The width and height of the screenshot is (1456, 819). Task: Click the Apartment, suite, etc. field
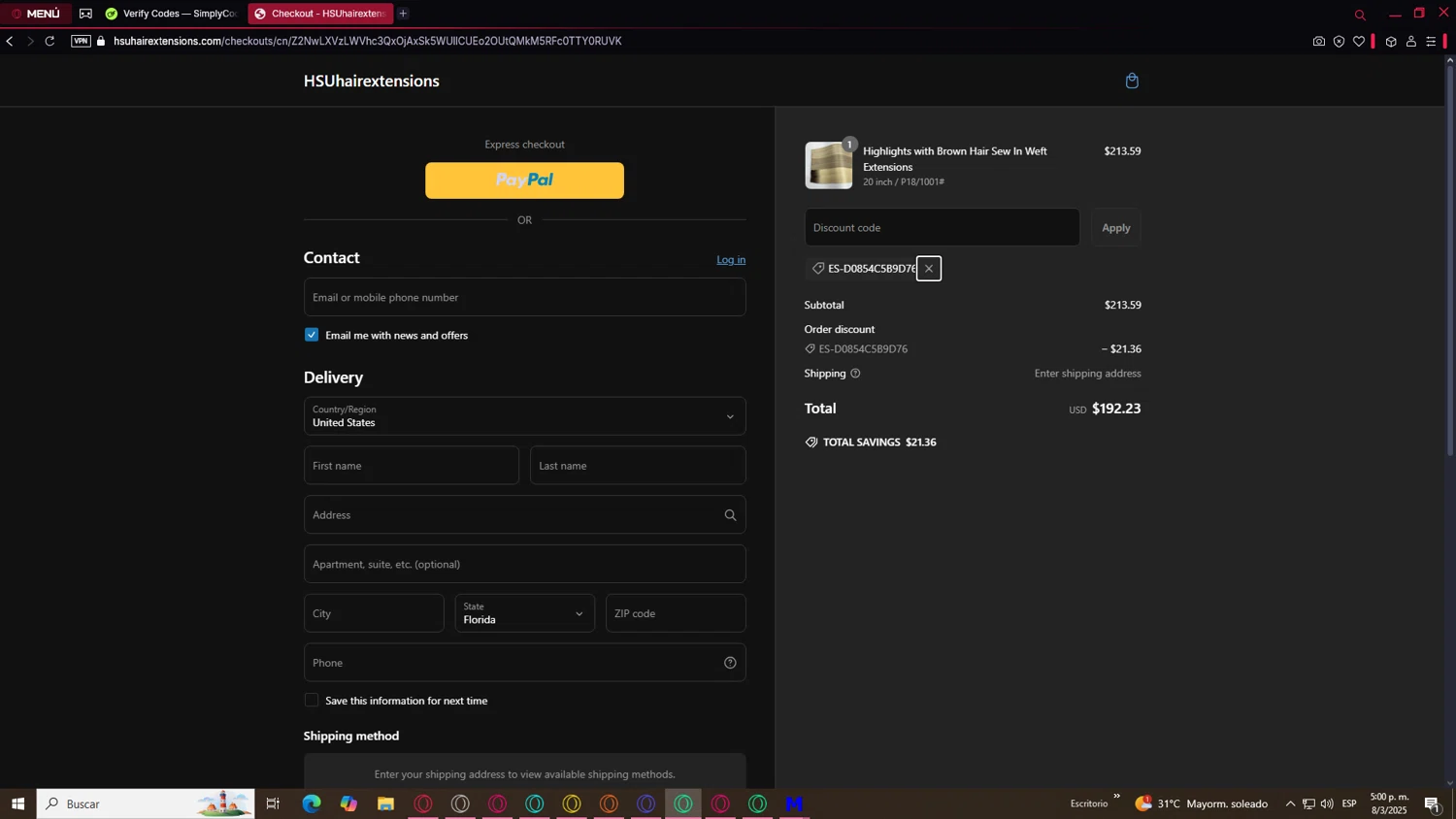point(524,564)
